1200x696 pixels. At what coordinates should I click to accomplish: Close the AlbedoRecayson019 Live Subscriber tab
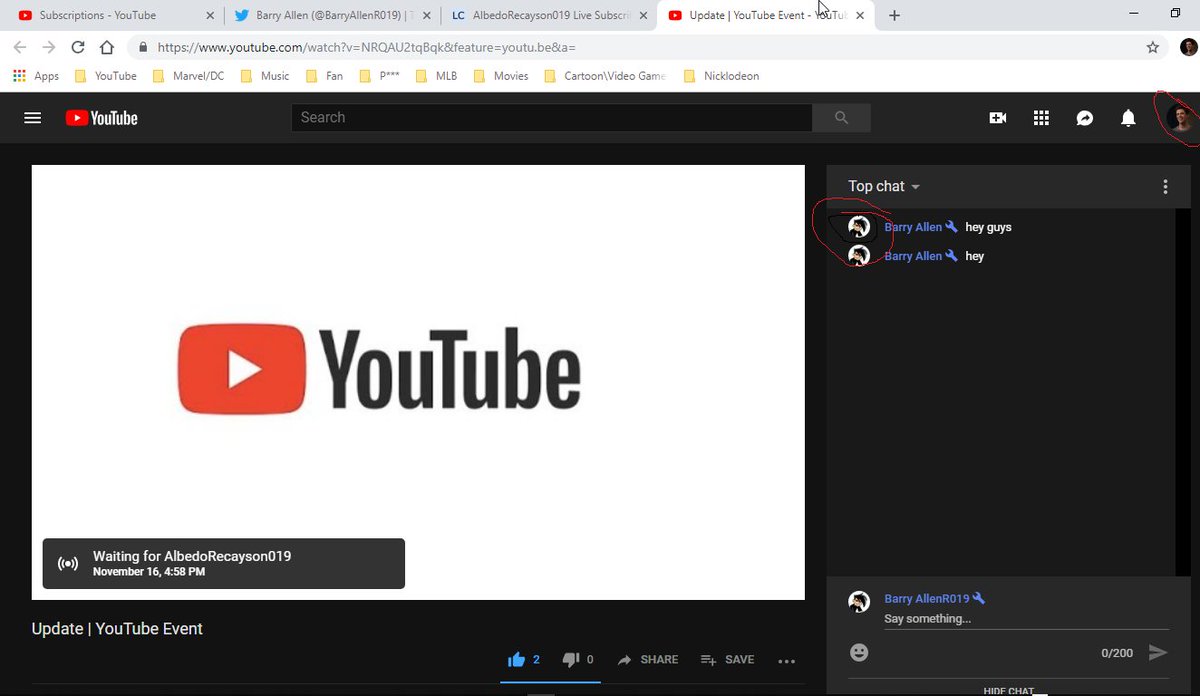pyautogui.click(x=642, y=16)
